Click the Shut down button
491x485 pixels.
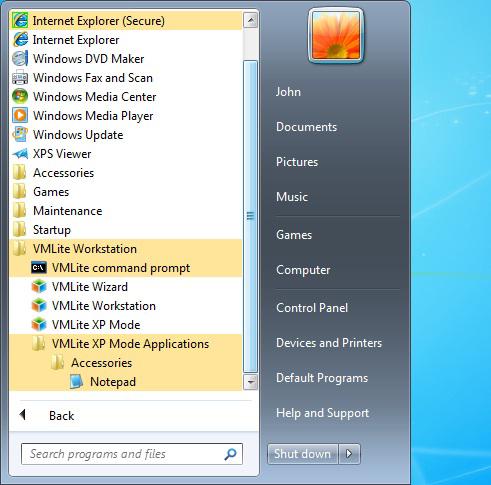coord(303,454)
